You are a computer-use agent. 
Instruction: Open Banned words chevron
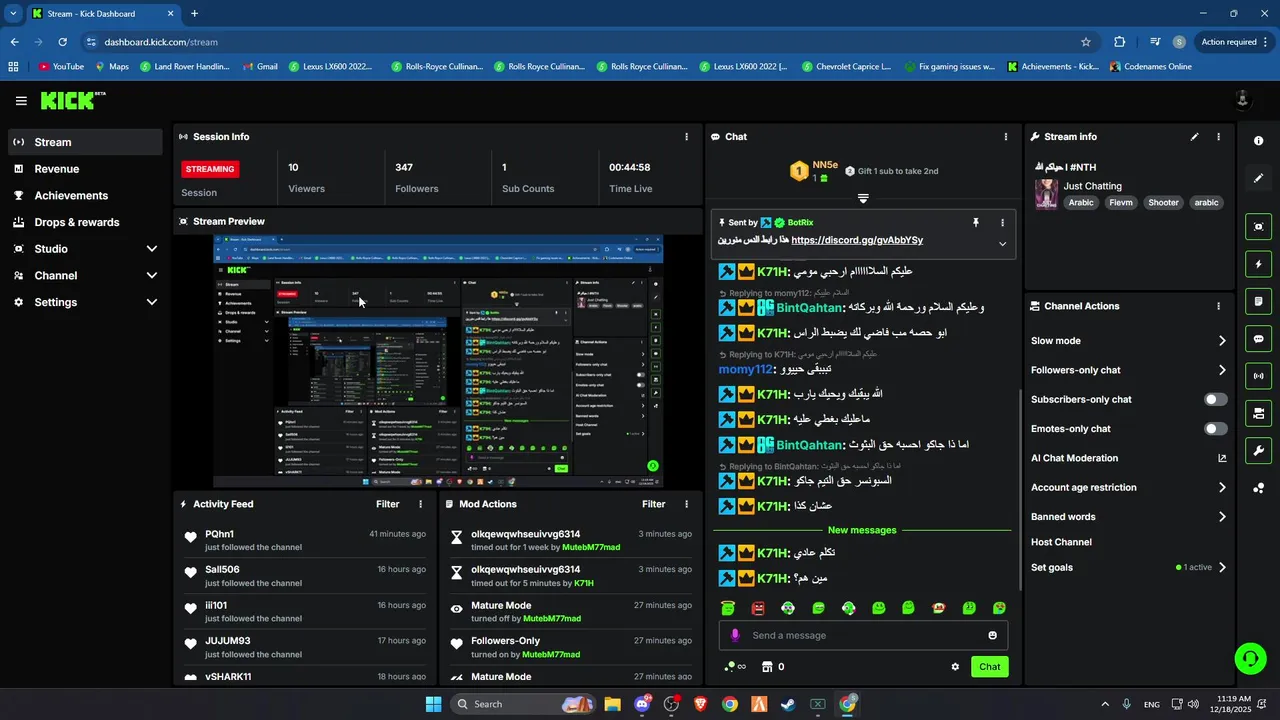1222,517
